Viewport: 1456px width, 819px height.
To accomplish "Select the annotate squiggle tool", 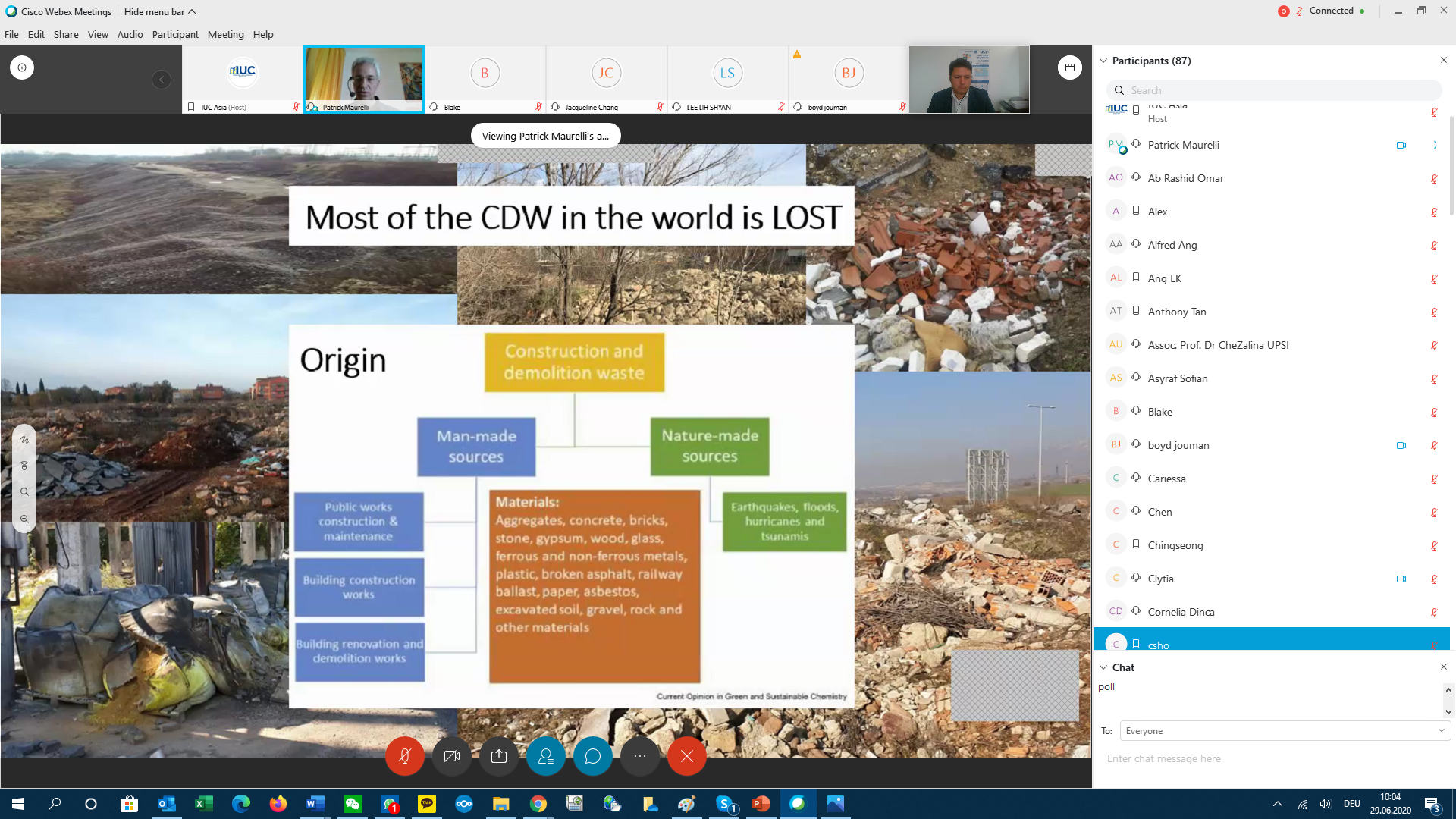I will click(24, 440).
